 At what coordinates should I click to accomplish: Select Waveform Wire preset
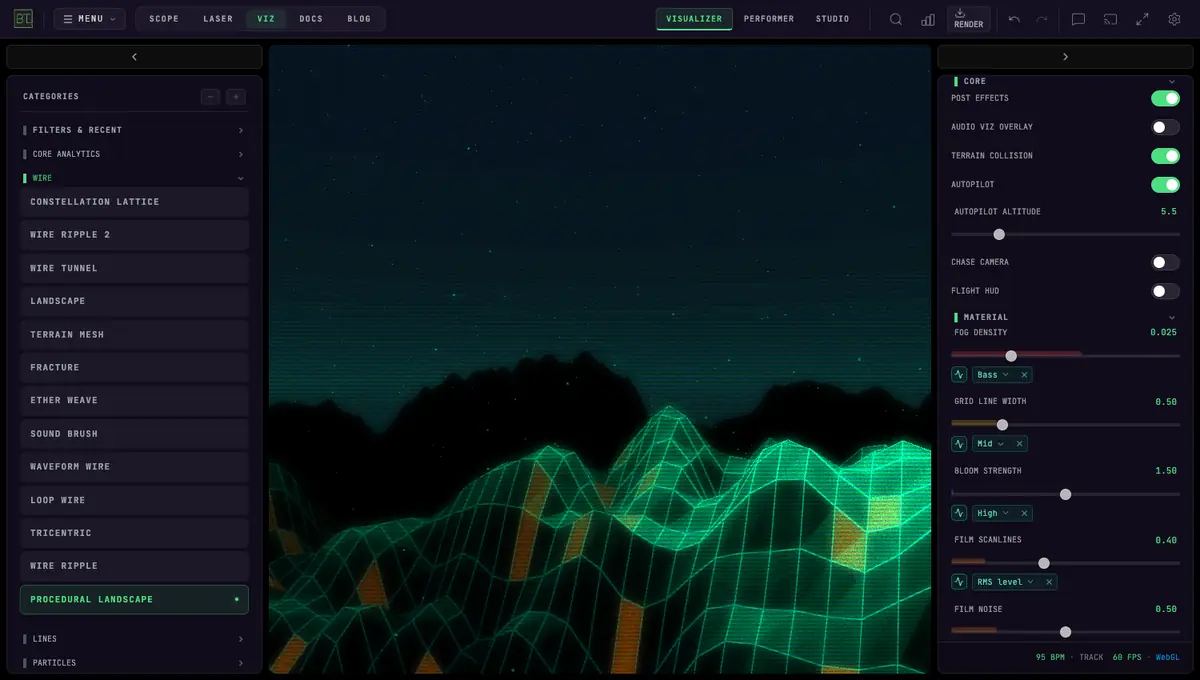pos(134,467)
